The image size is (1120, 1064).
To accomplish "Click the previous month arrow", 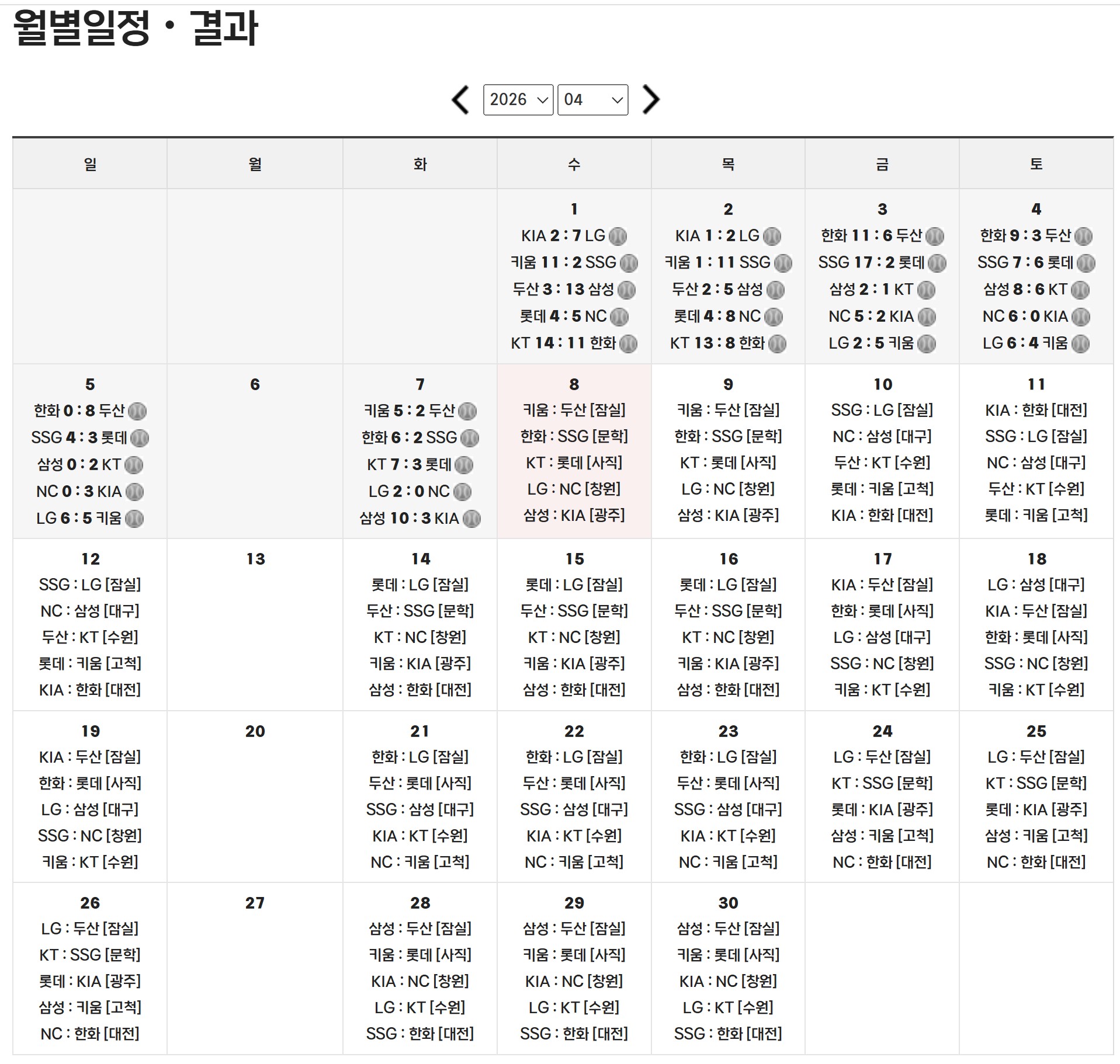I will tap(460, 100).
